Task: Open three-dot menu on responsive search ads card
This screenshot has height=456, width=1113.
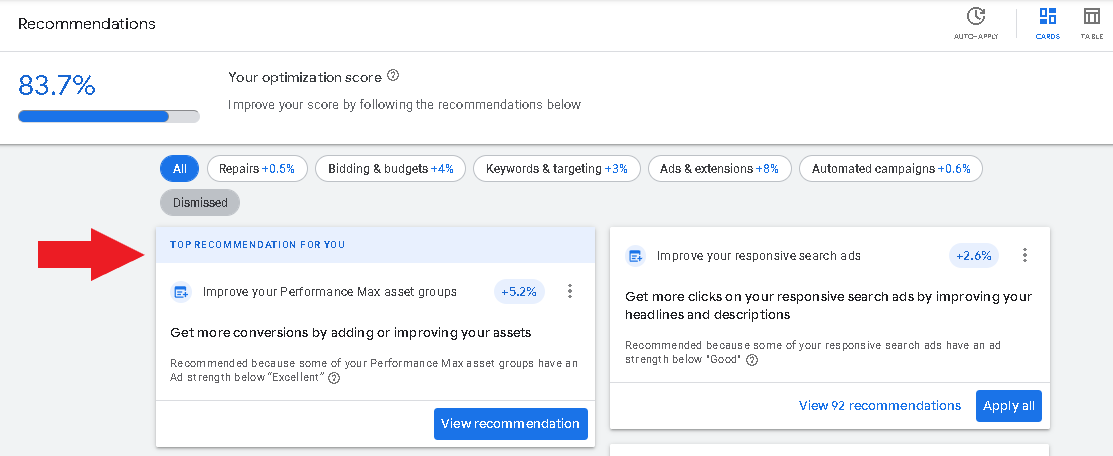Action: [1024, 256]
